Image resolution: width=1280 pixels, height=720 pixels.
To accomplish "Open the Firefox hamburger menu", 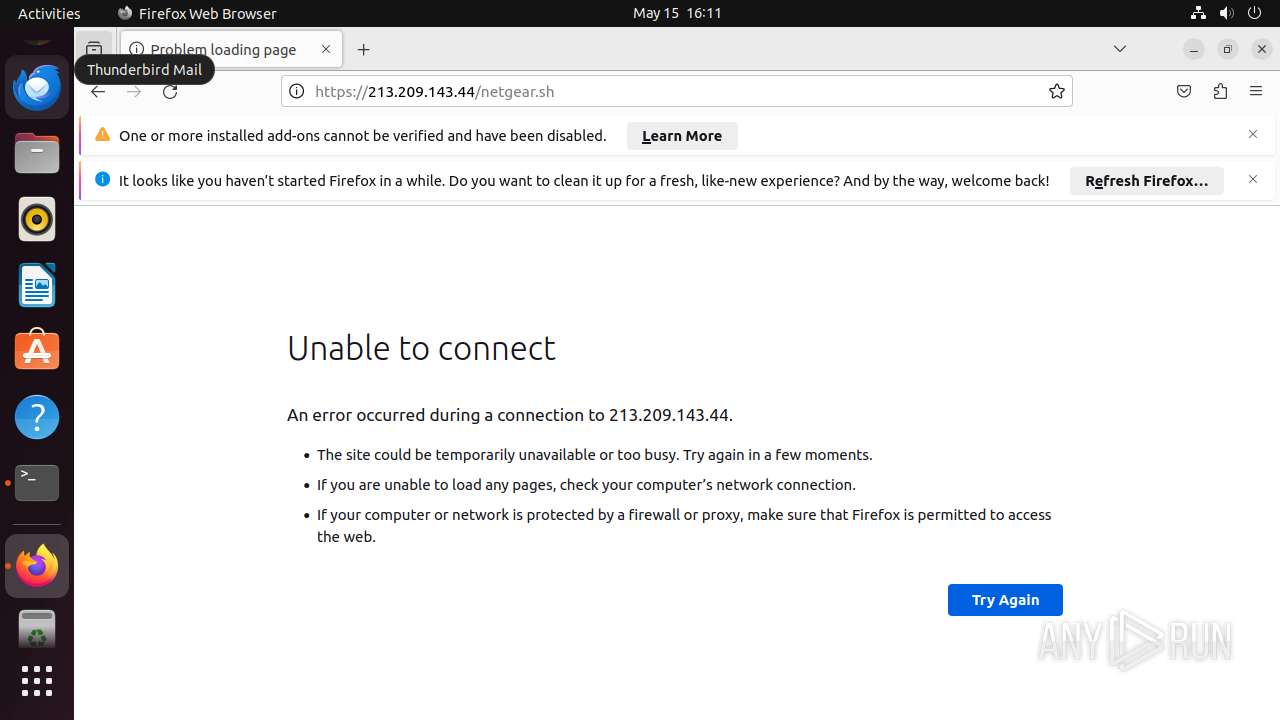I will click(1256, 91).
